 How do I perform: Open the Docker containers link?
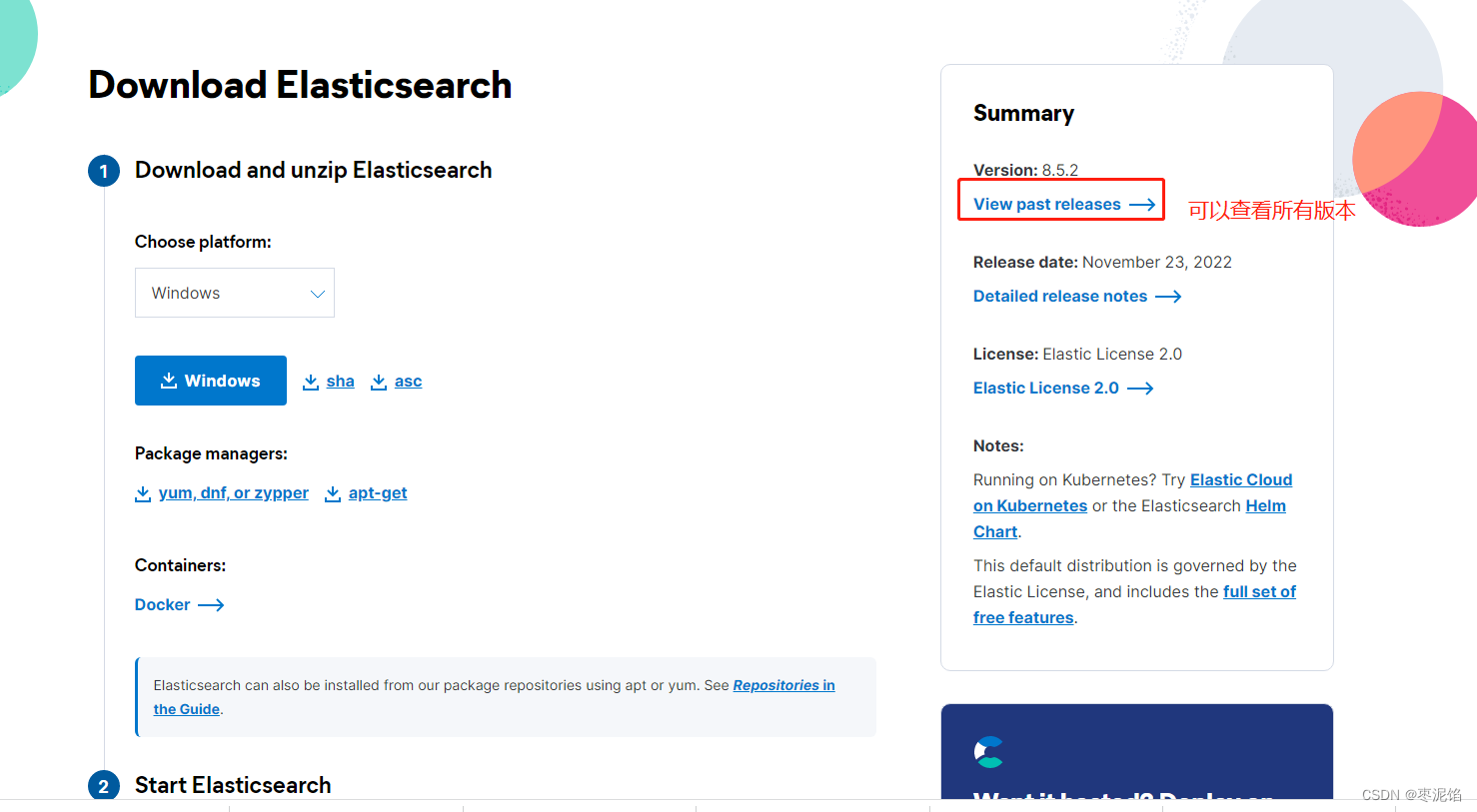(x=162, y=605)
